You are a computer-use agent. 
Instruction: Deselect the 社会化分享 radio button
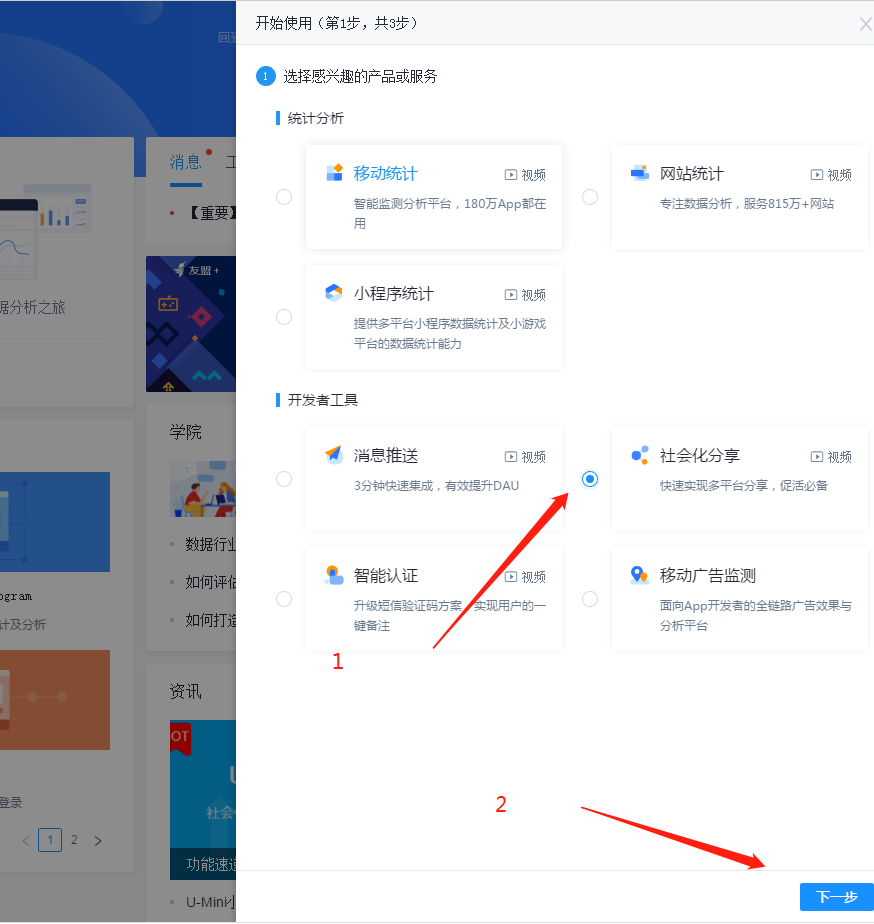tap(590, 479)
